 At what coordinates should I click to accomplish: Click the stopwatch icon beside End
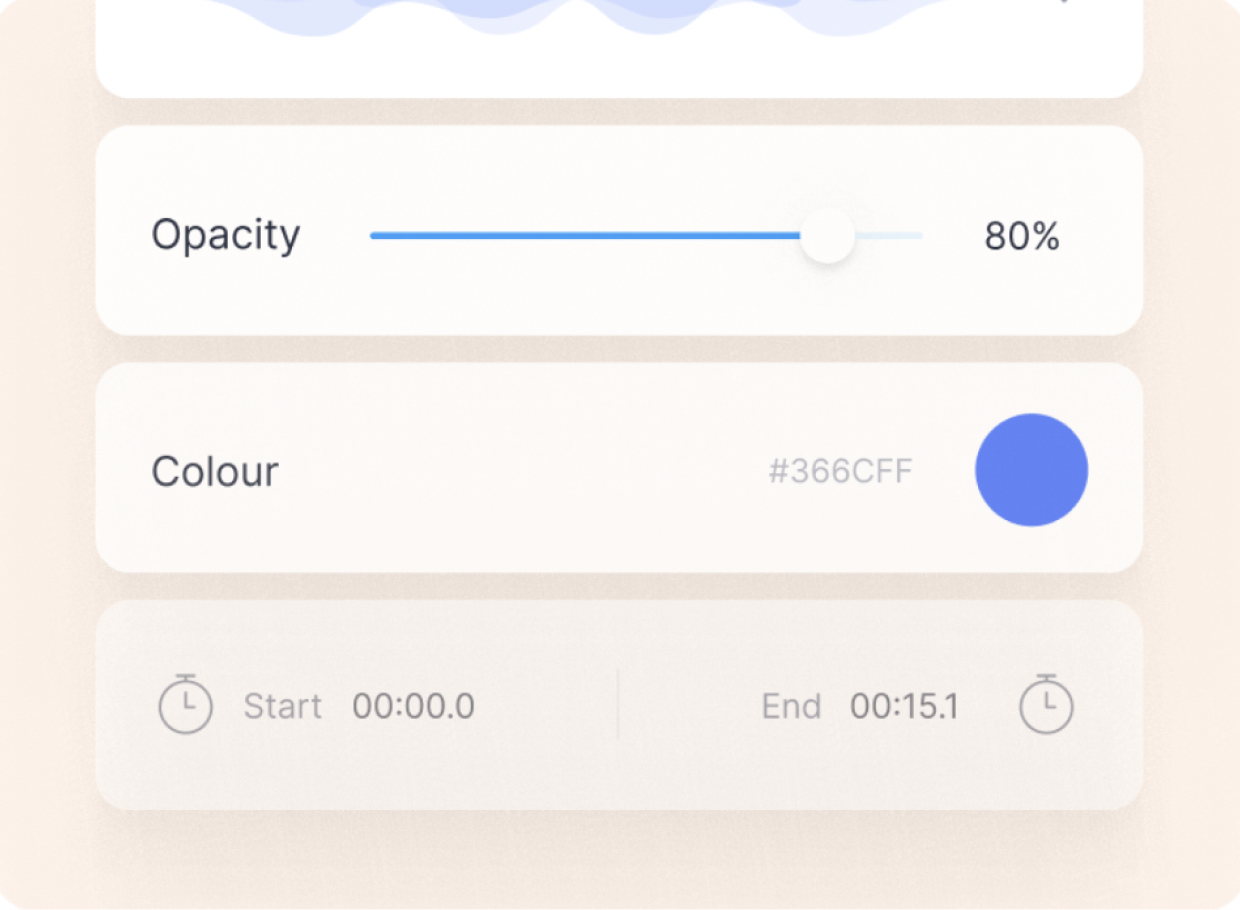(1046, 704)
